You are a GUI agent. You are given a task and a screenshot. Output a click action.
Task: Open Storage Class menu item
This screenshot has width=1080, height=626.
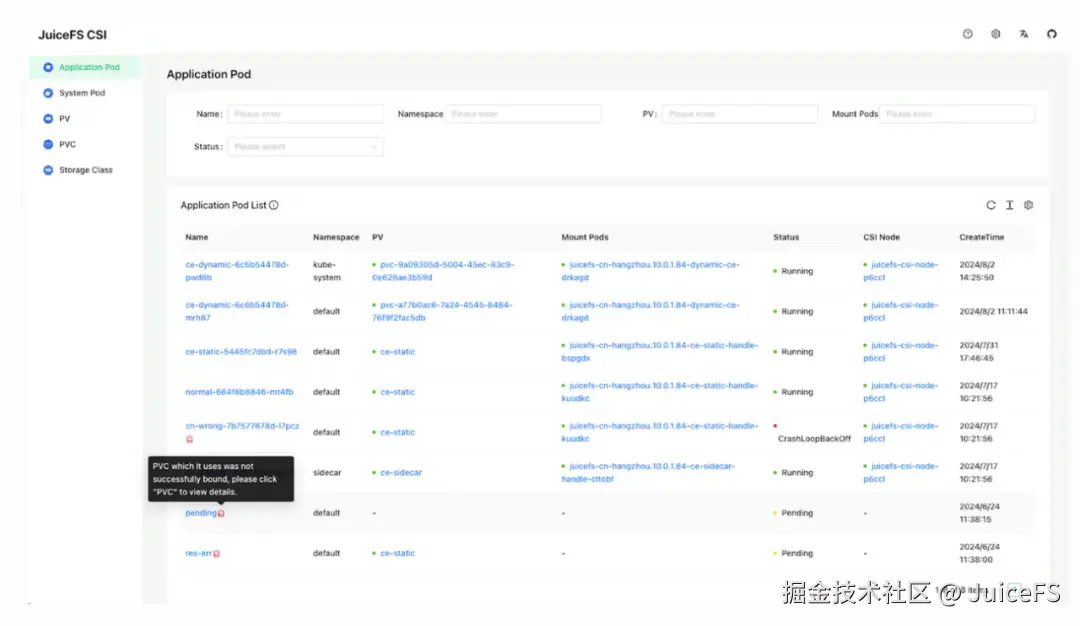(x=86, y=170)
